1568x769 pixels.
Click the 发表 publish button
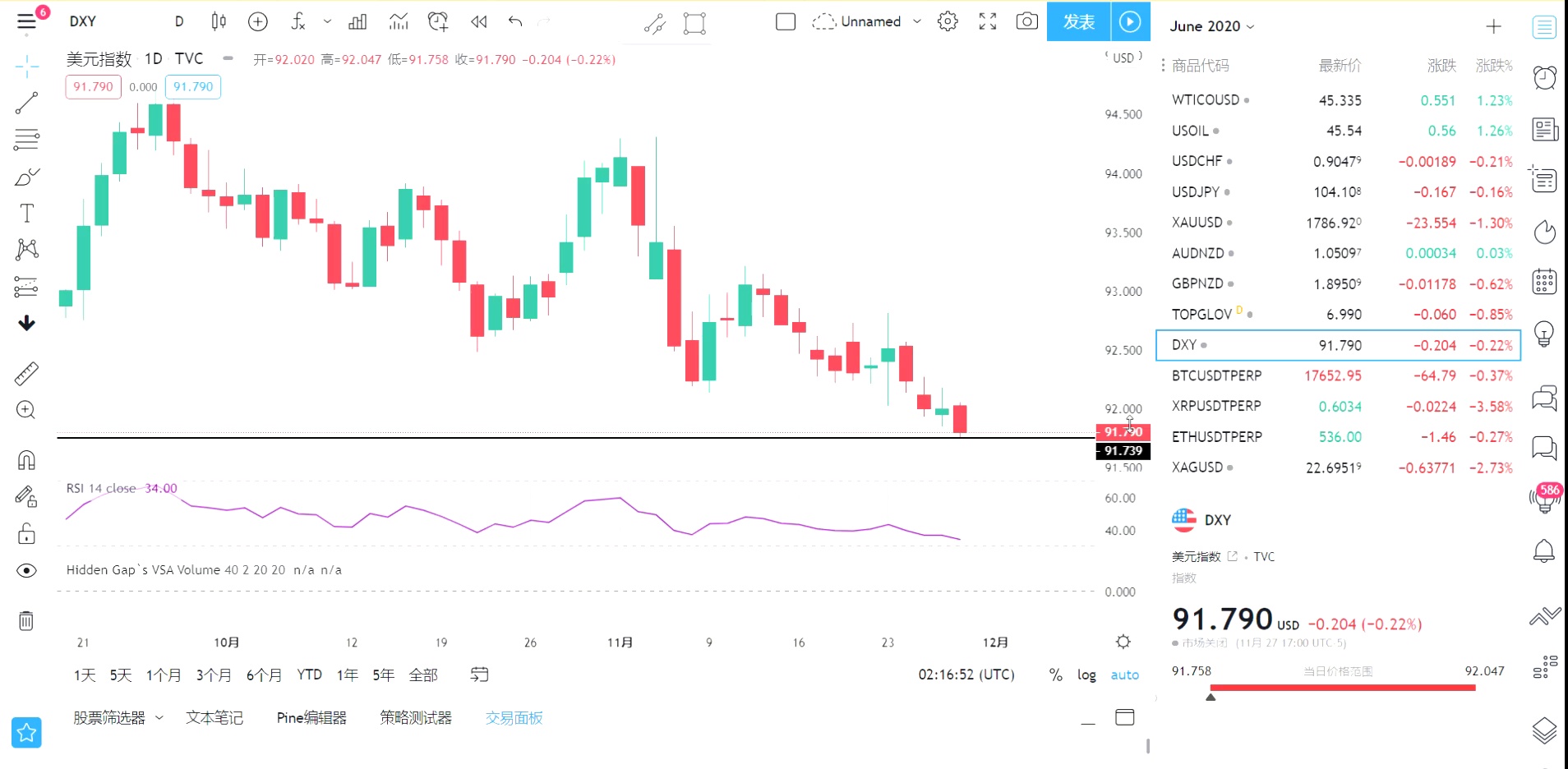click(1078, 21)
